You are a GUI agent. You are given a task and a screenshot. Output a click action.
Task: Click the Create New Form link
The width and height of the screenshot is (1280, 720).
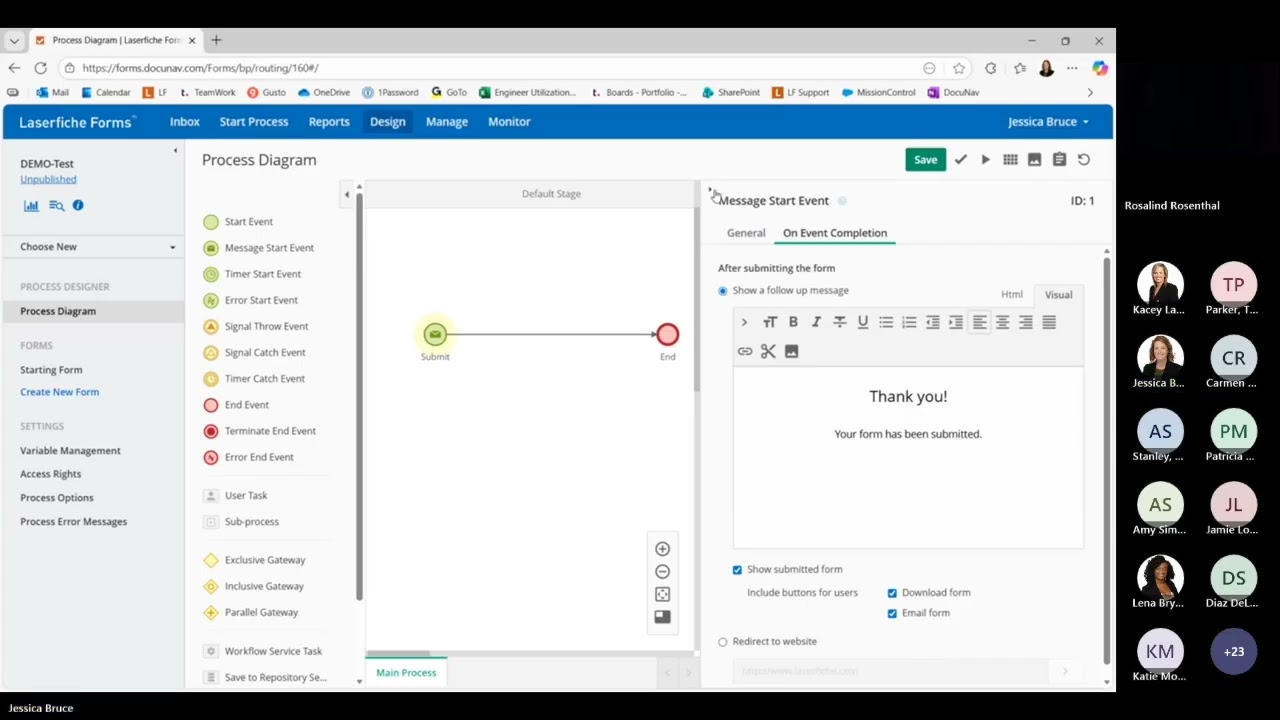tap(59, 392)
